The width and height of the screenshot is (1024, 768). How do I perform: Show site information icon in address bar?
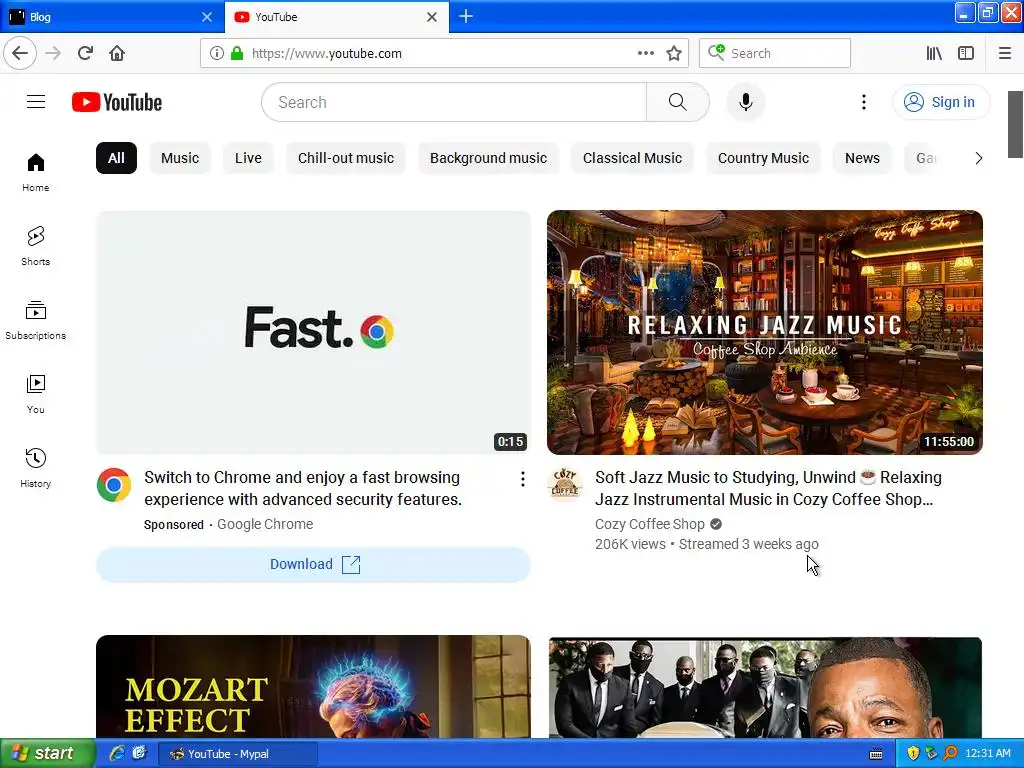click(216, 53)
